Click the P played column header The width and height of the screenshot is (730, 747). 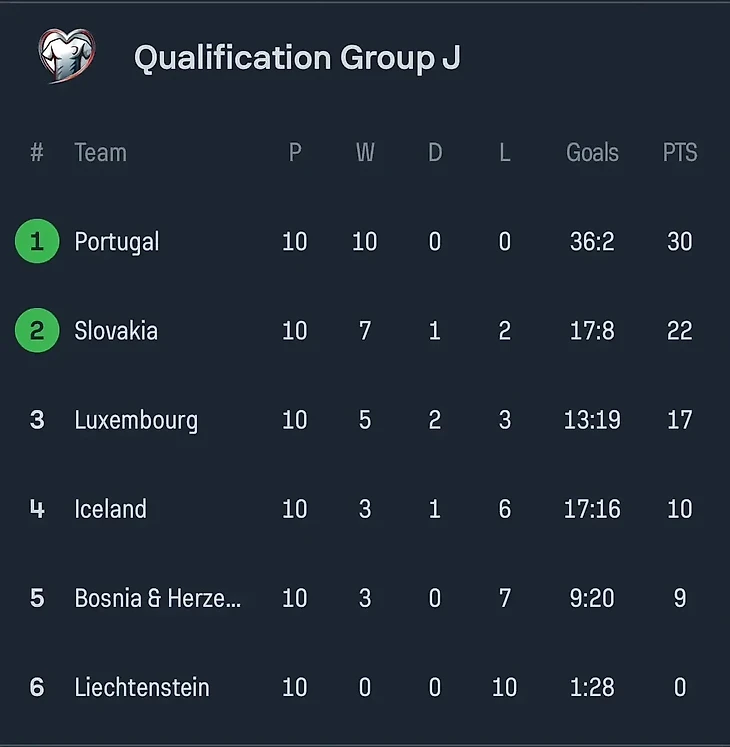pyautogui.click(x=295, y=153)
